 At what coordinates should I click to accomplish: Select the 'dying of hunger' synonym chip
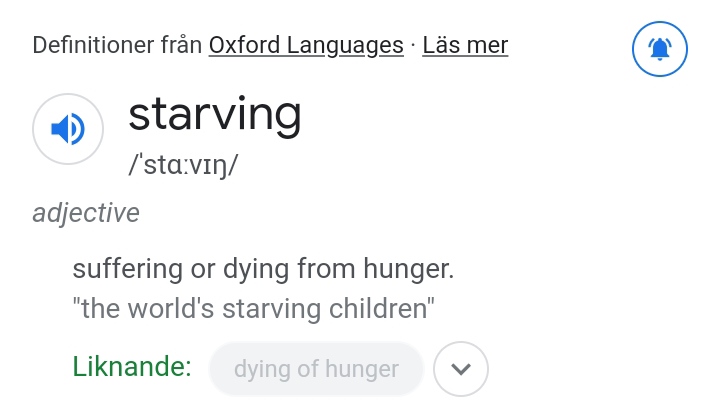[x=316, y=369]
